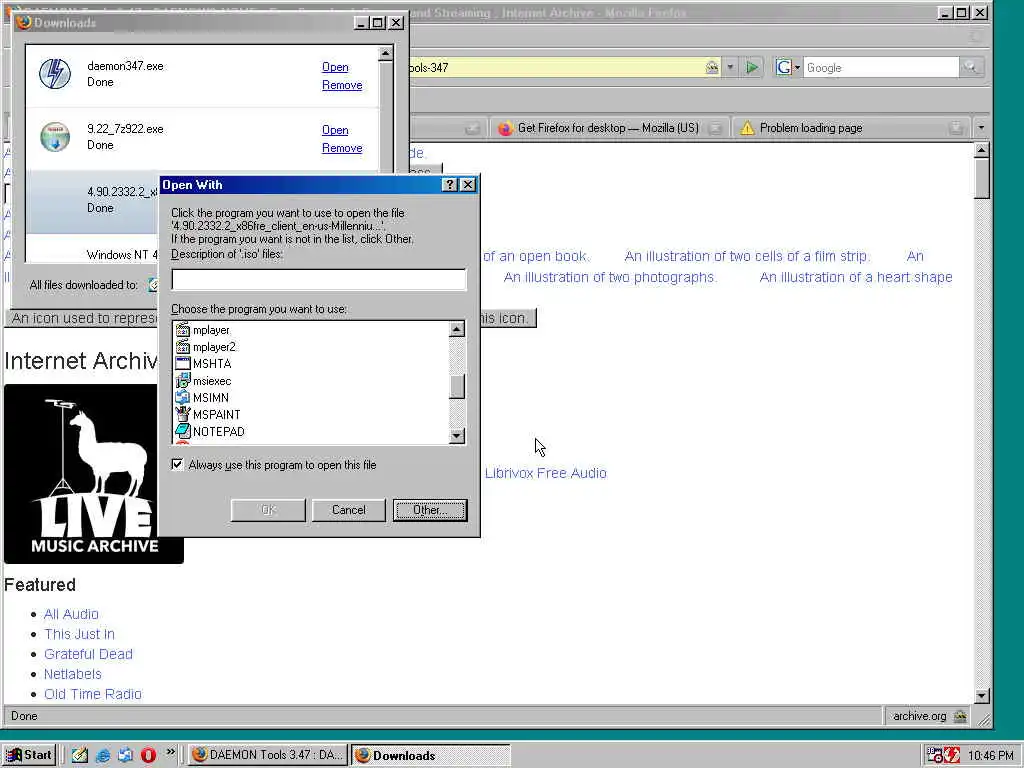Click the Google search input field
Image resolution: width=1024 pixels, height=768 pixels.
881,67
